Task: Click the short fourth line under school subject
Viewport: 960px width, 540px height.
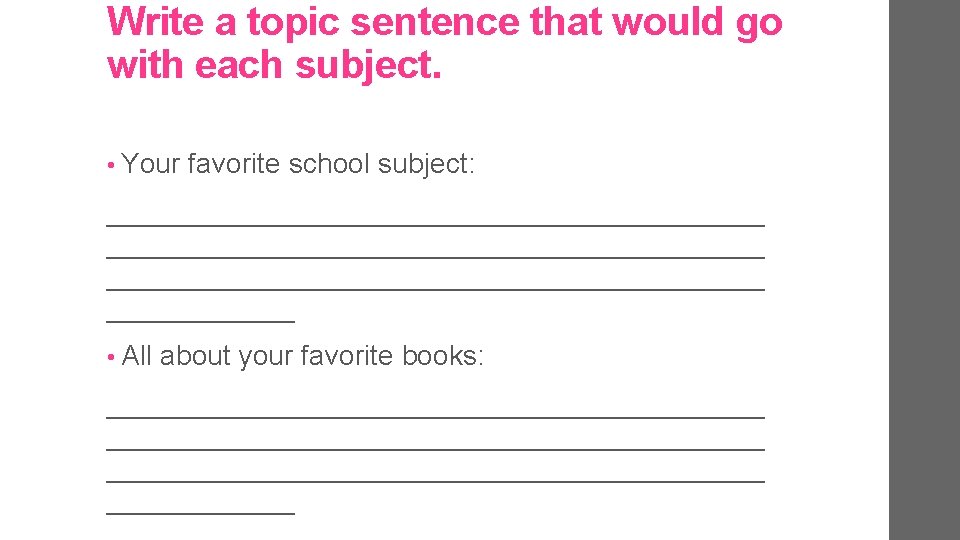Action: pyautogui.click(x=200, y=321)
